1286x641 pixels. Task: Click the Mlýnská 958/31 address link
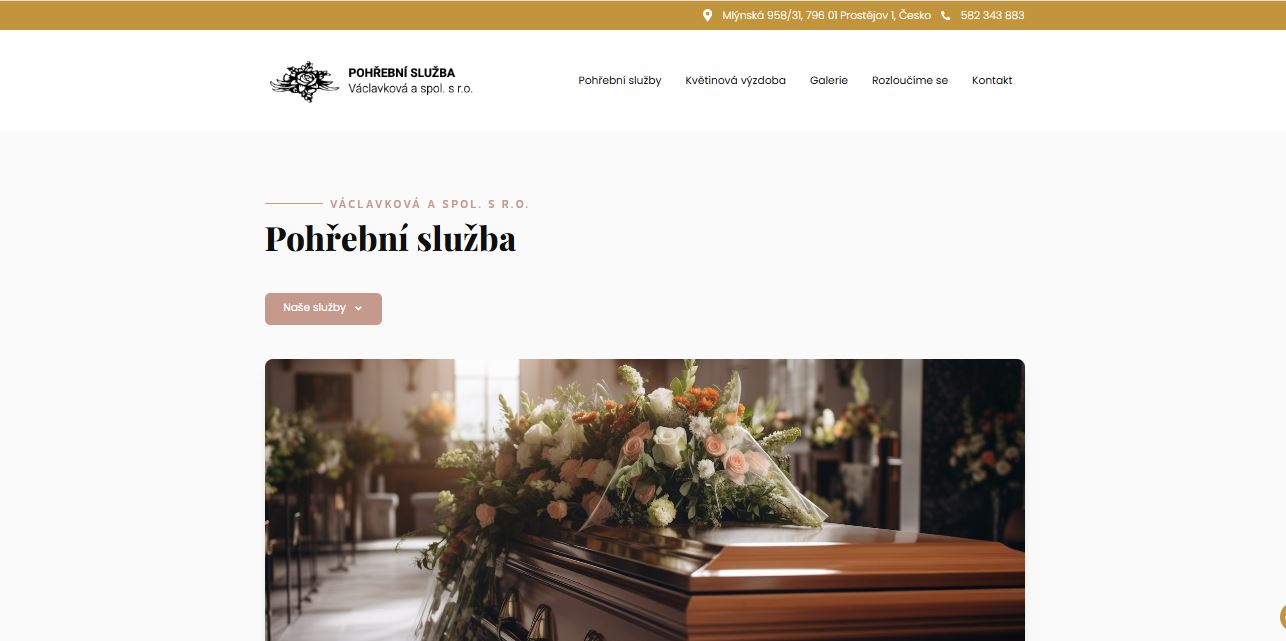(x=826, y=15)
